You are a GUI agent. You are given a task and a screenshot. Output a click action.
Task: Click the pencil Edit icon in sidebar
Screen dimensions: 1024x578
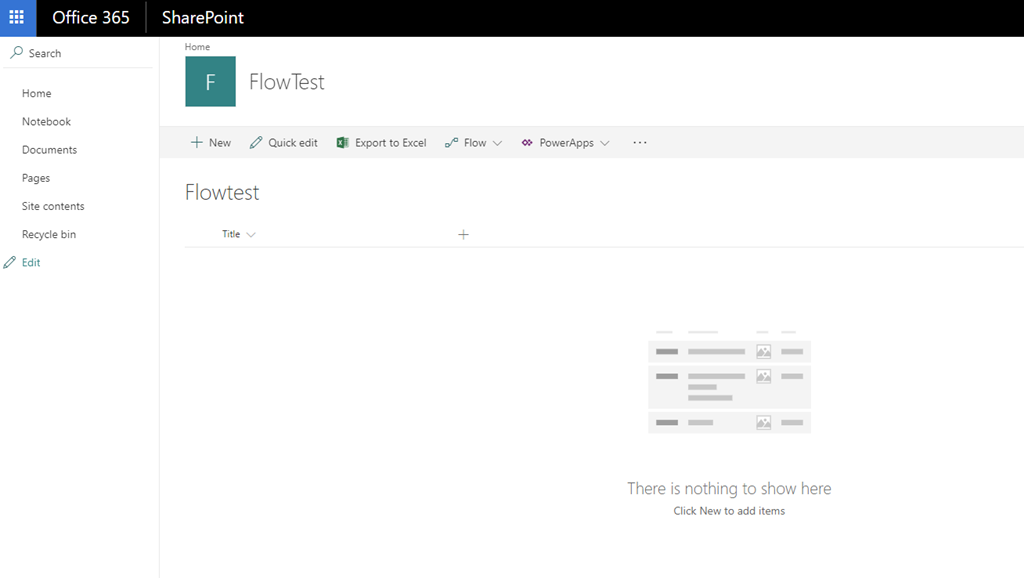point(10,263)
